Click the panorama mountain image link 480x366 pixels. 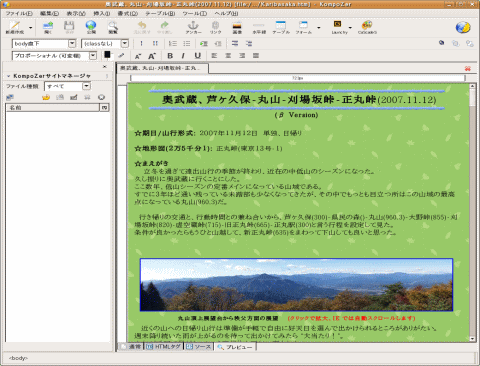click(x=296, y=285)
